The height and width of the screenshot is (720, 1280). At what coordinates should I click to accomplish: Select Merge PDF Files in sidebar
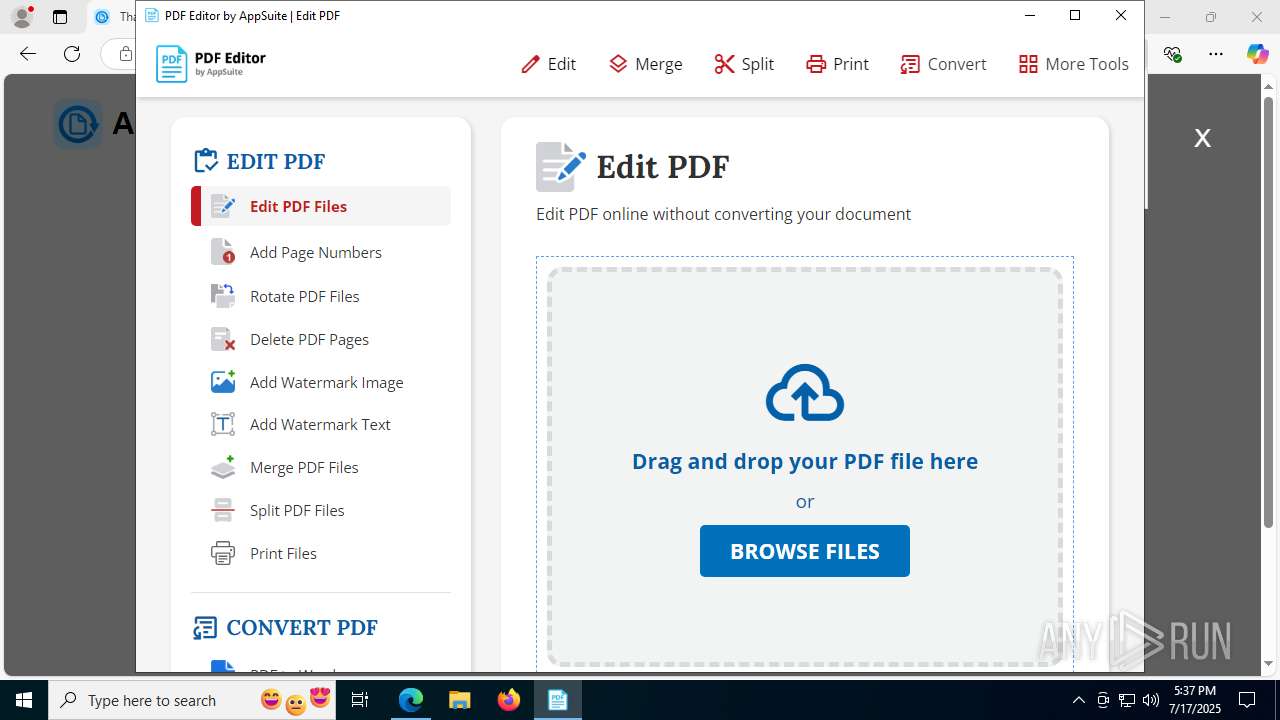(321, 467)
